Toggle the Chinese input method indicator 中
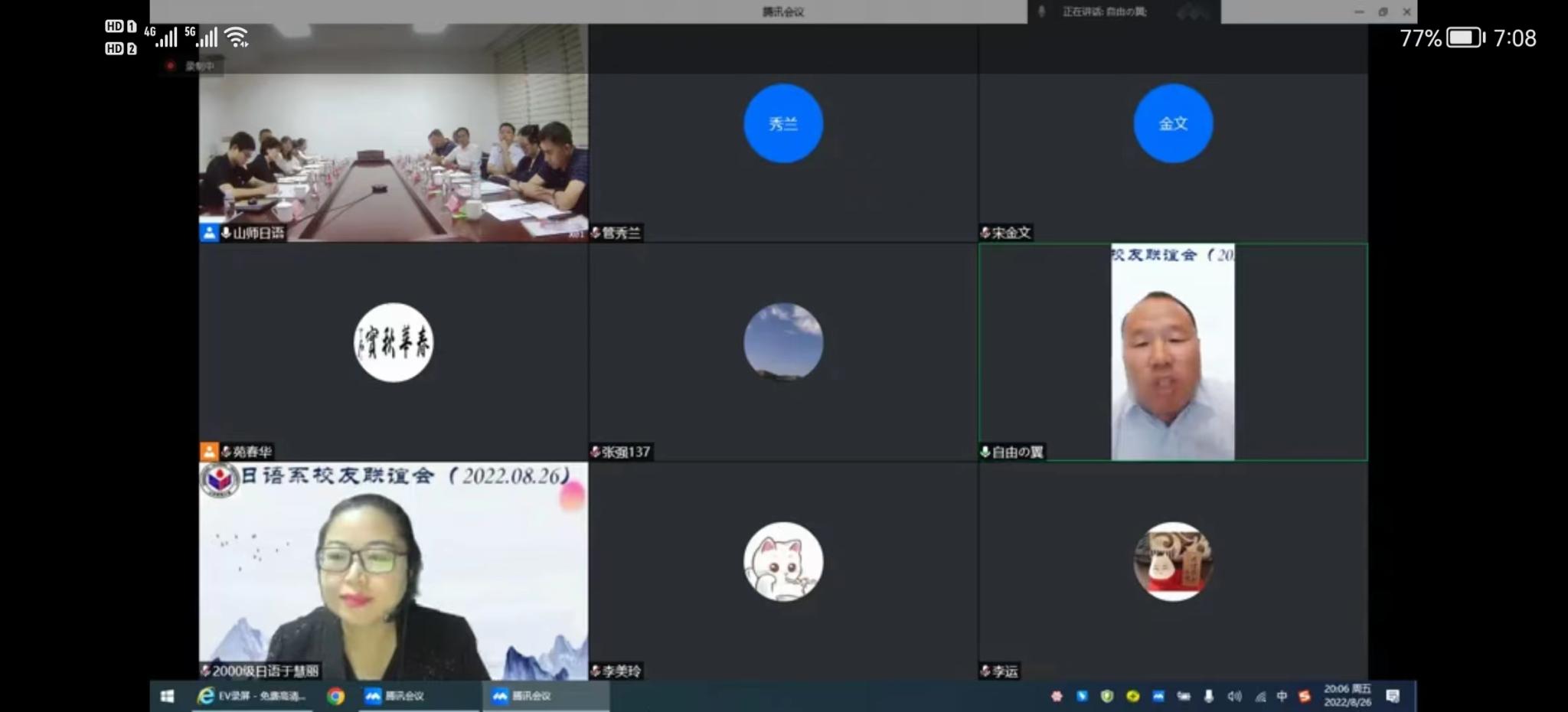 coord(1282,696)
